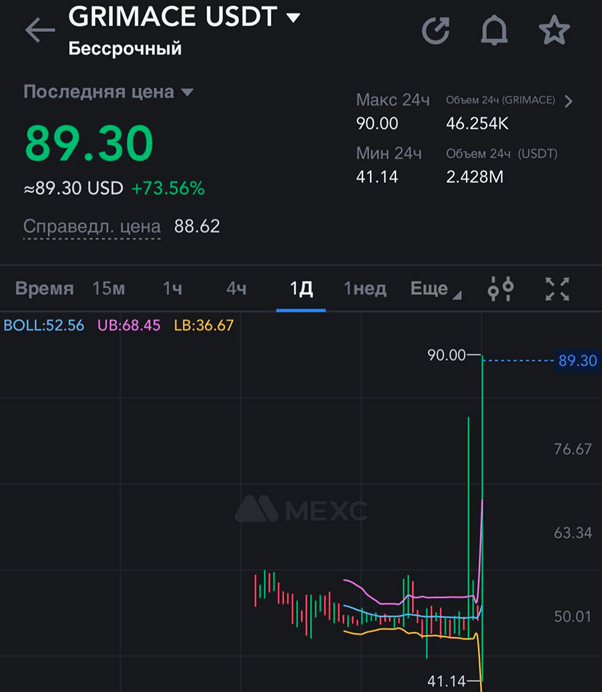The height and width of the screenshot is (692, 602).
Task: Tap the 89.30 current price tag on chart axis
Action: 578,361
